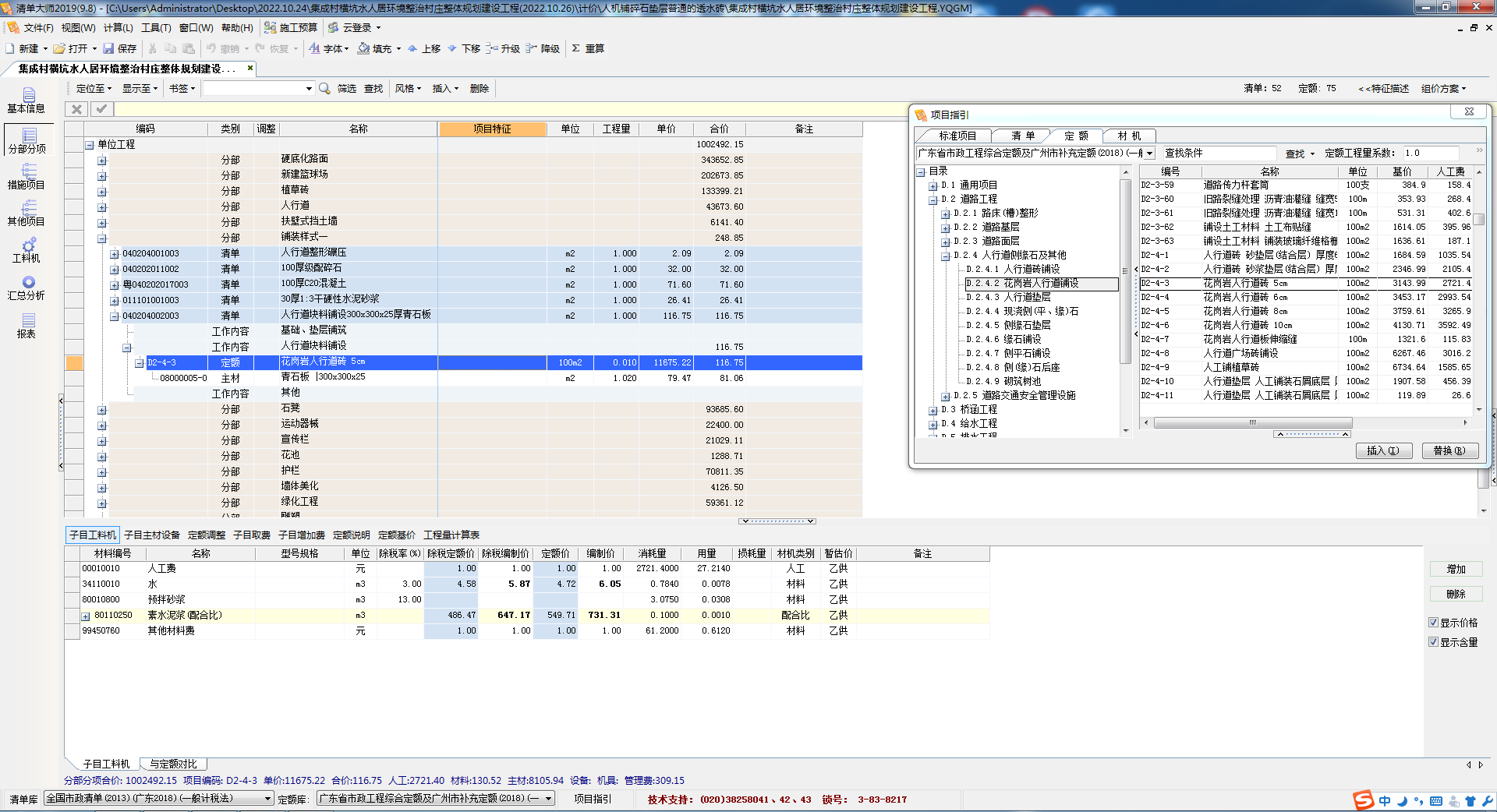
Task: Toggle the 显示含量 checkbox
Action: [x=1433, y=642]
